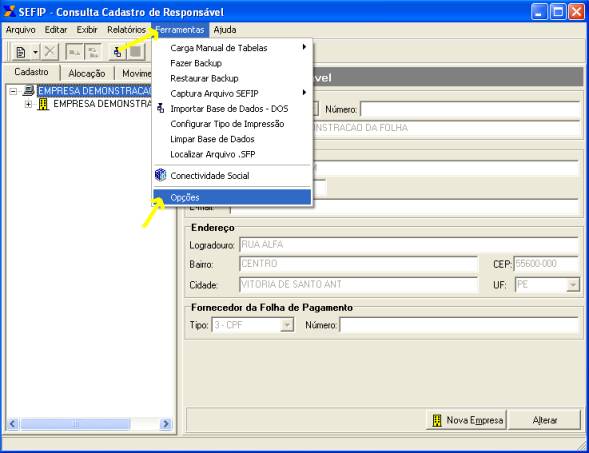Open Conectividade Social from the menu
Screen dimensions: 589x453
[232, 175]
